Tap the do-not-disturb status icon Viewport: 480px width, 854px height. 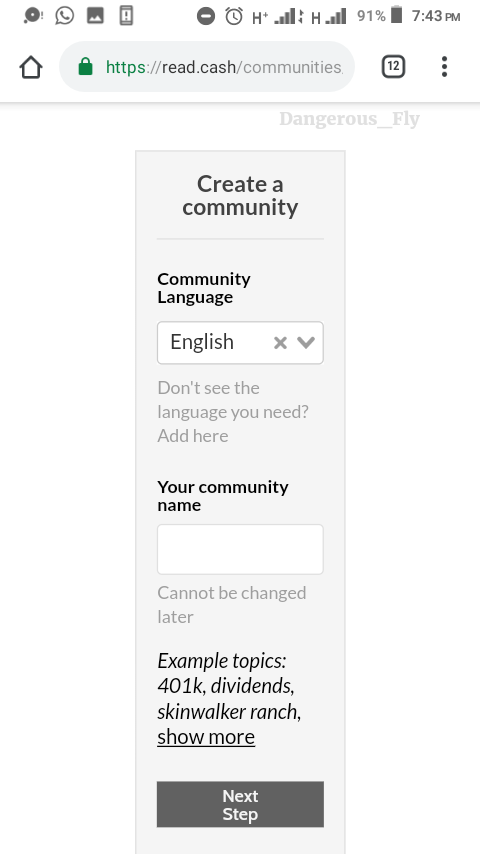point(206,17)
